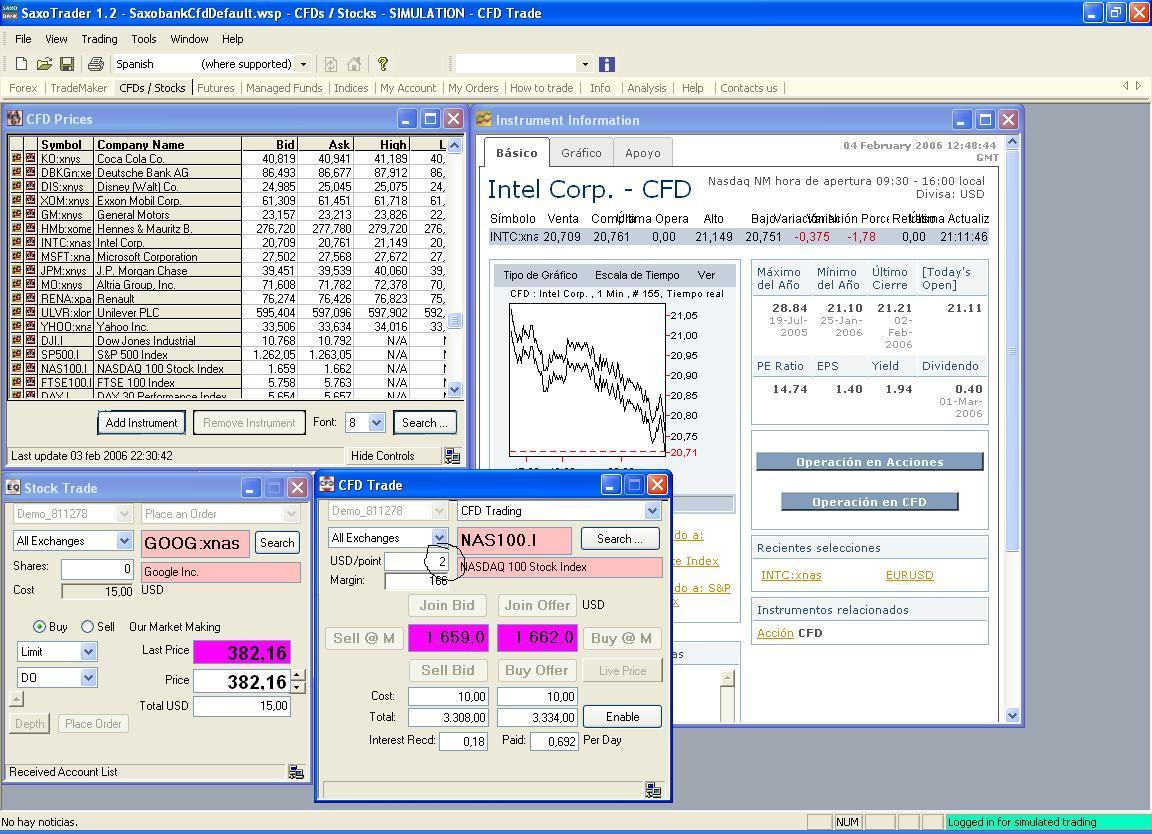Open the Tools menu

click(144, 39)
